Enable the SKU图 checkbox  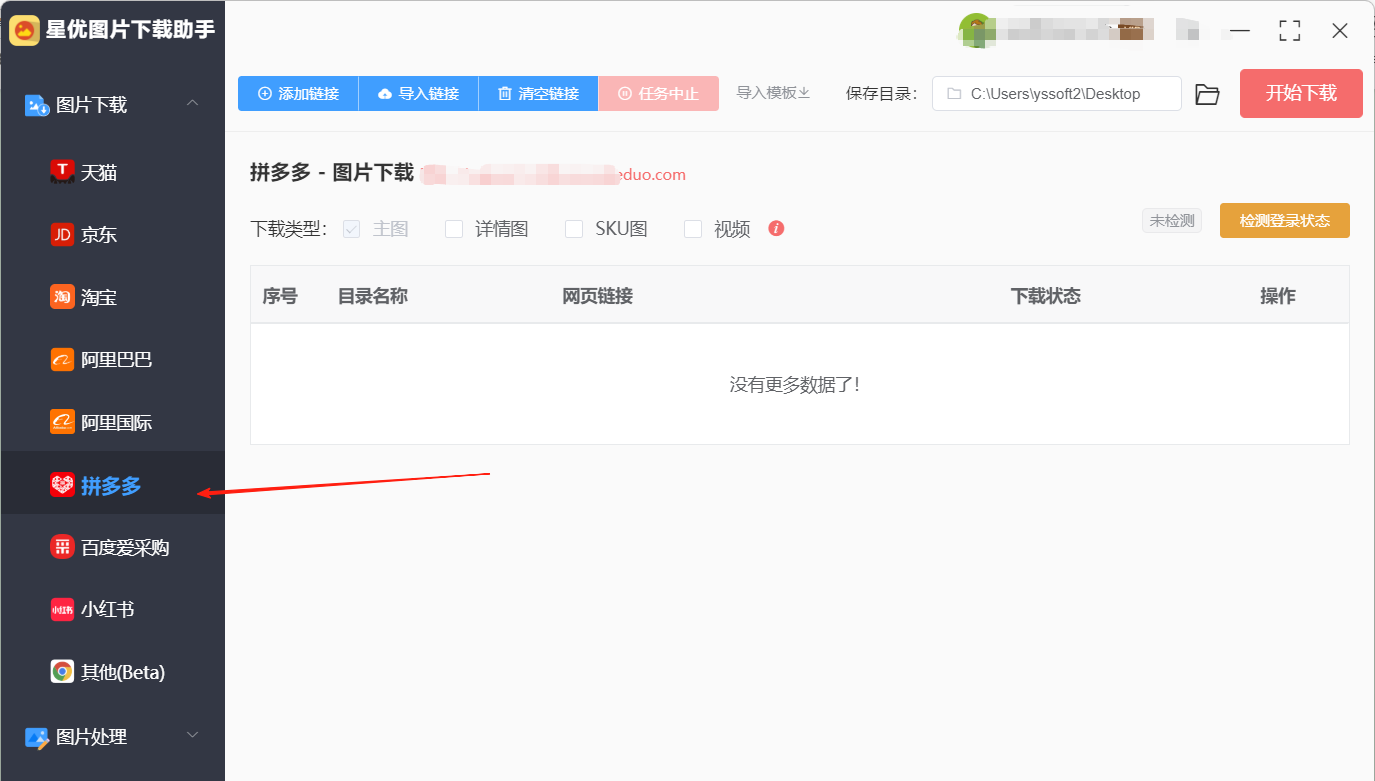[574, 229]
